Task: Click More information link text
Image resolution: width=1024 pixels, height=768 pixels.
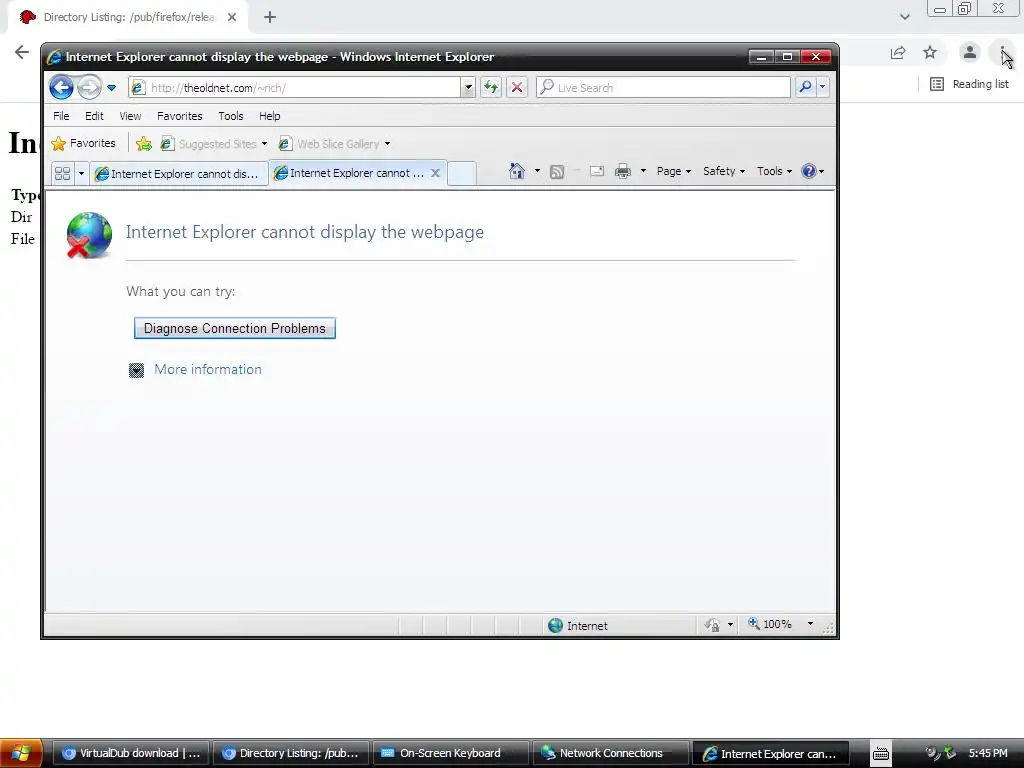Action: [x=208, y=369]
